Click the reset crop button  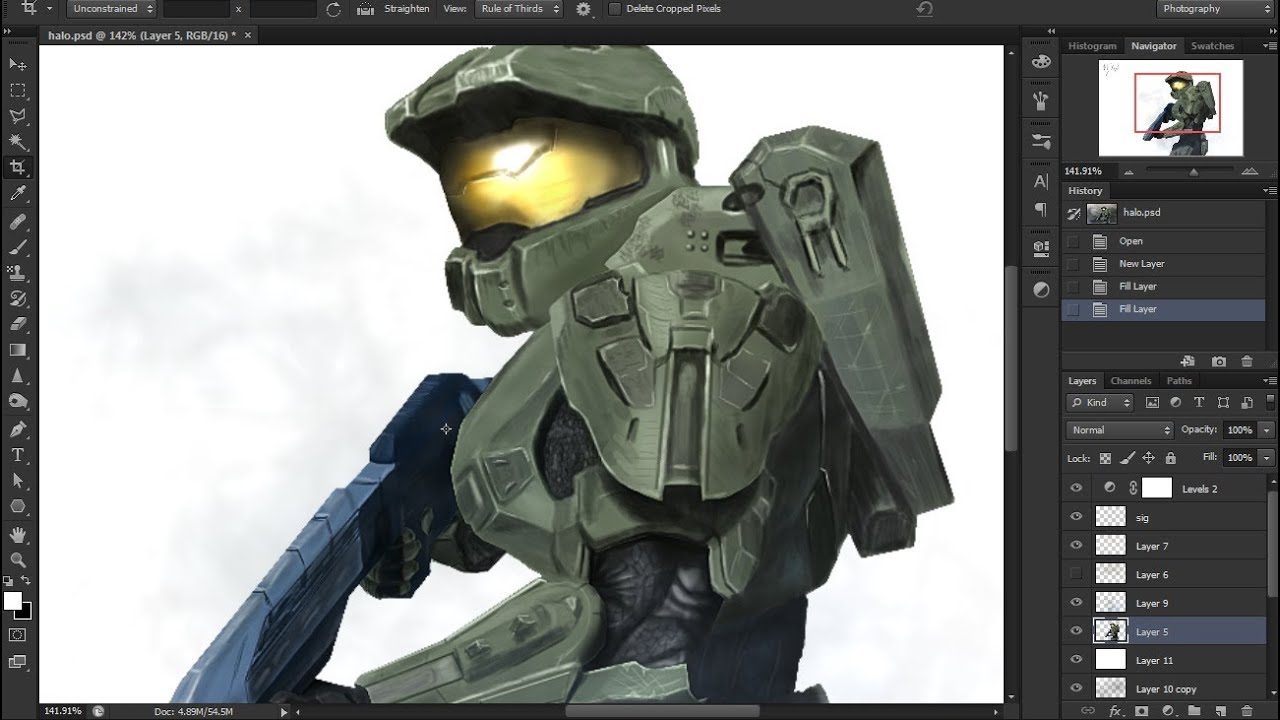point(925,9)
